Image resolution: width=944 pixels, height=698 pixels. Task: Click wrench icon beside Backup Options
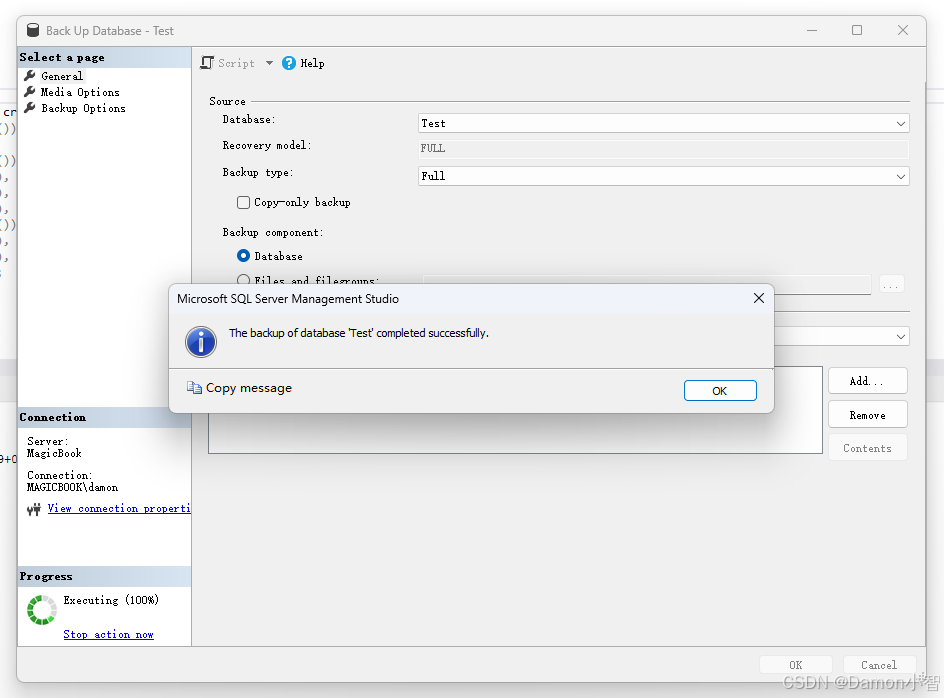coord(30,108)
